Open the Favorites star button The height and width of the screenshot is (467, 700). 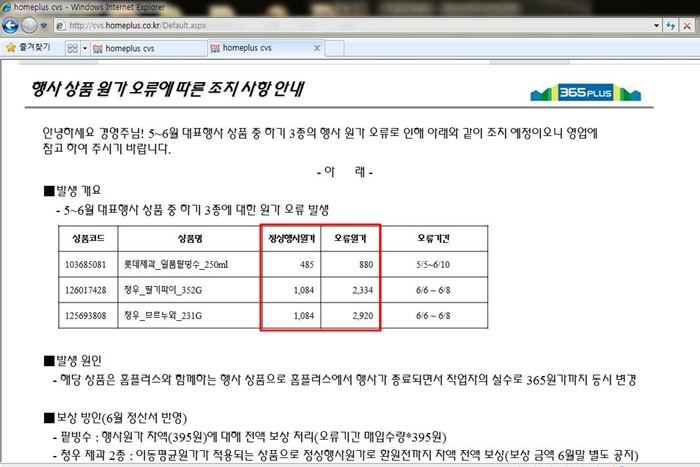click(x=29, y=47)
